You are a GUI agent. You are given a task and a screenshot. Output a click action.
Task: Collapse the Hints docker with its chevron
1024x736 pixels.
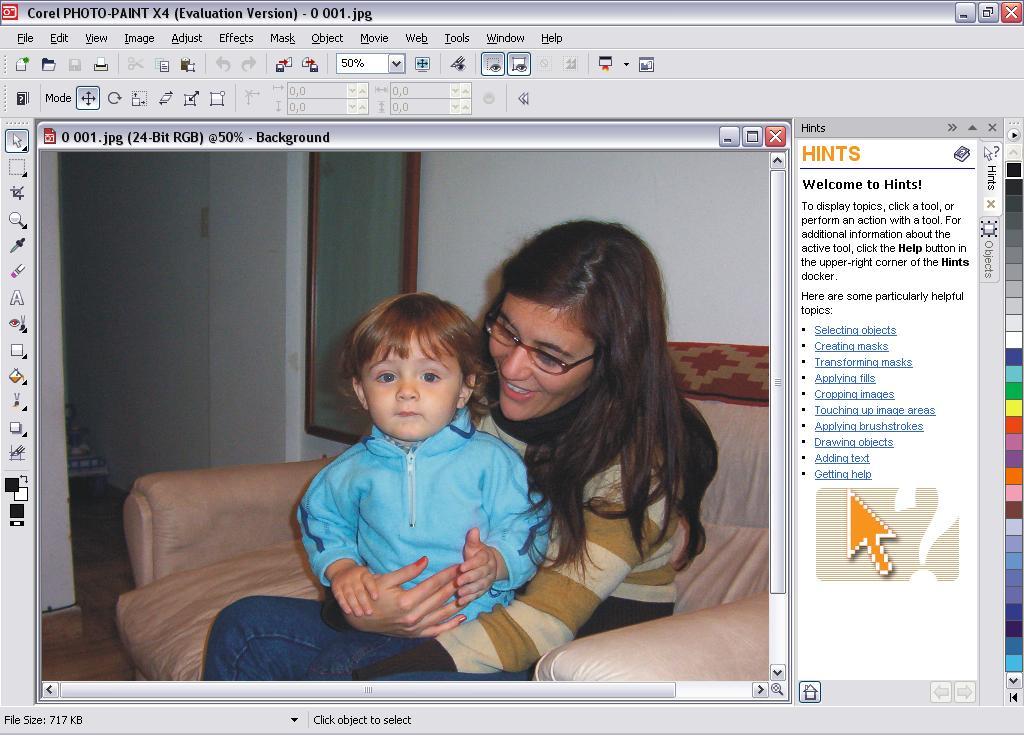click(x=953, y=128)
